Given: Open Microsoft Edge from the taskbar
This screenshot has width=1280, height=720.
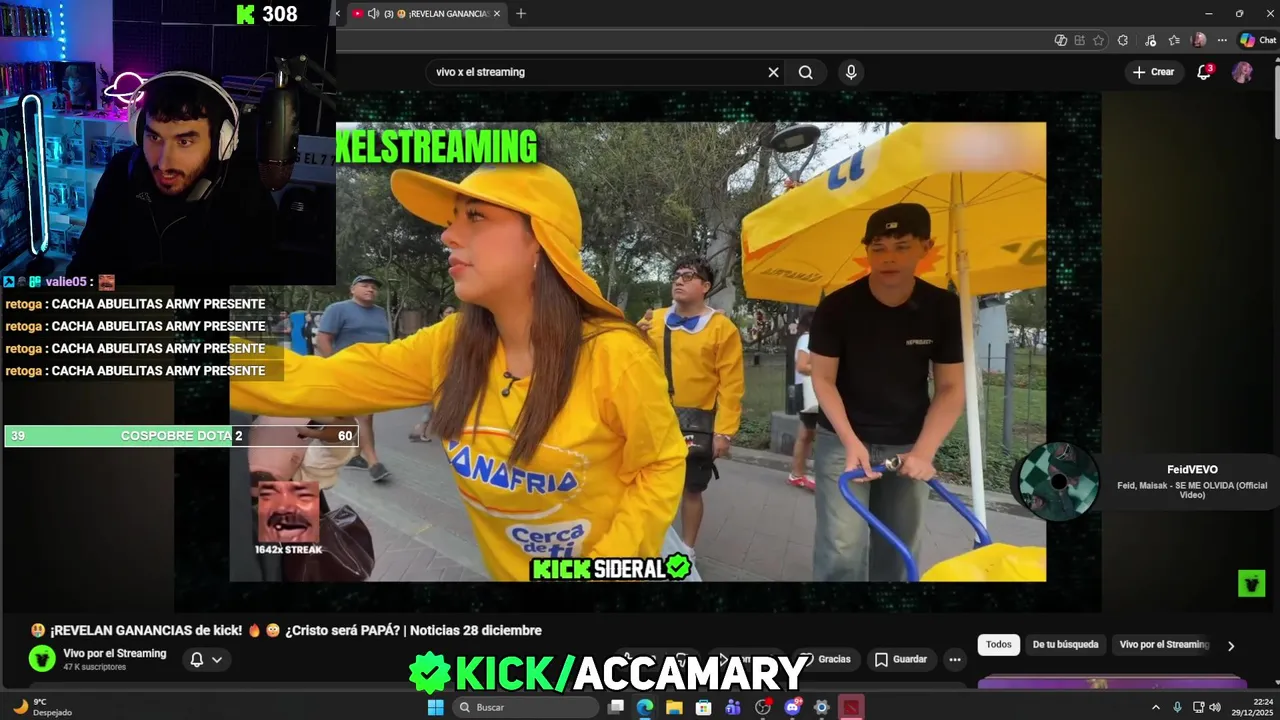Looking at the screenshot, I should pos(645,707).
